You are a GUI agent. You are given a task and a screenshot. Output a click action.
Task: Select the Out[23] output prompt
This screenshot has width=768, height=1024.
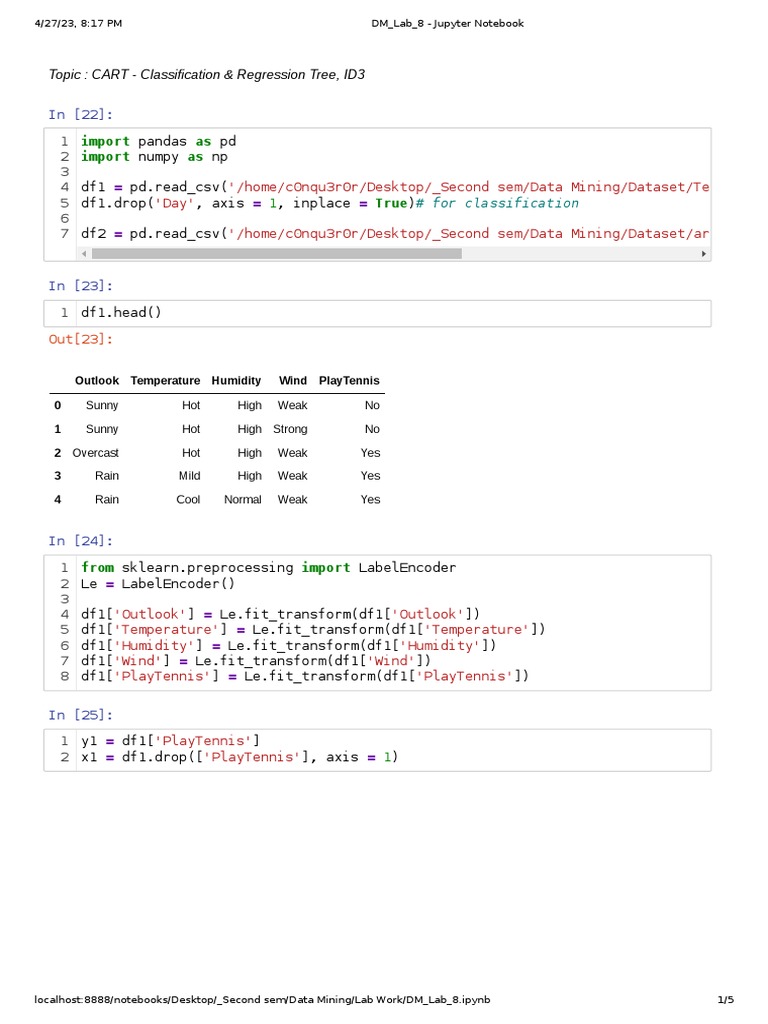pos(80,339)
